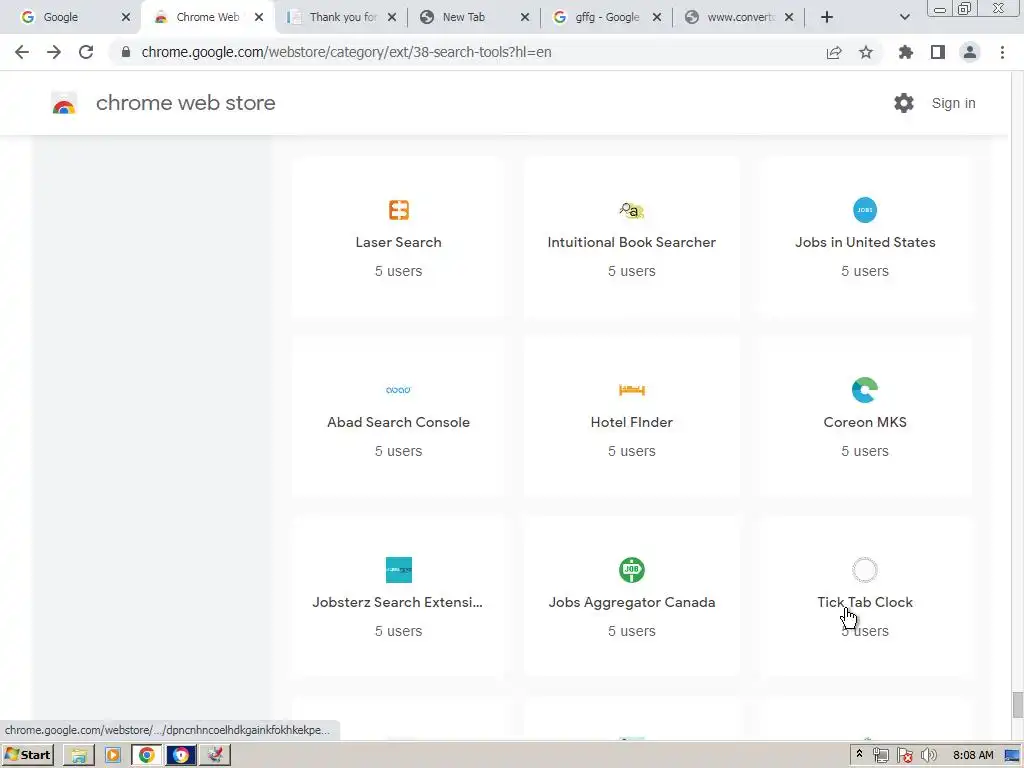Viewport: 1024px width, 768px height.
Task: Open the Laser Search extension title
Action: [398, 242]
